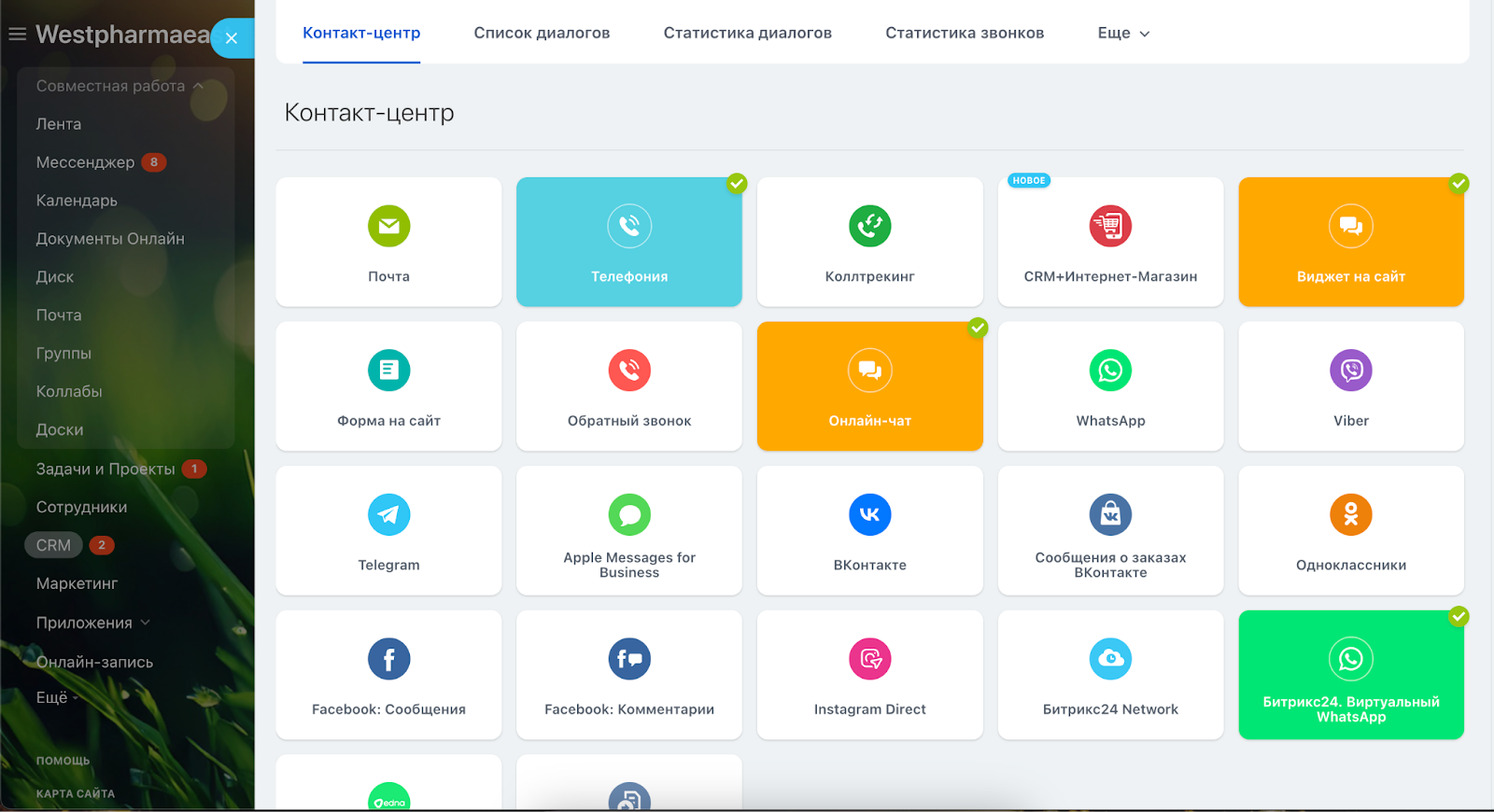1494x812 pixels.
Task: Connect the Instagram Direct icon
Action: coord(869,659)
